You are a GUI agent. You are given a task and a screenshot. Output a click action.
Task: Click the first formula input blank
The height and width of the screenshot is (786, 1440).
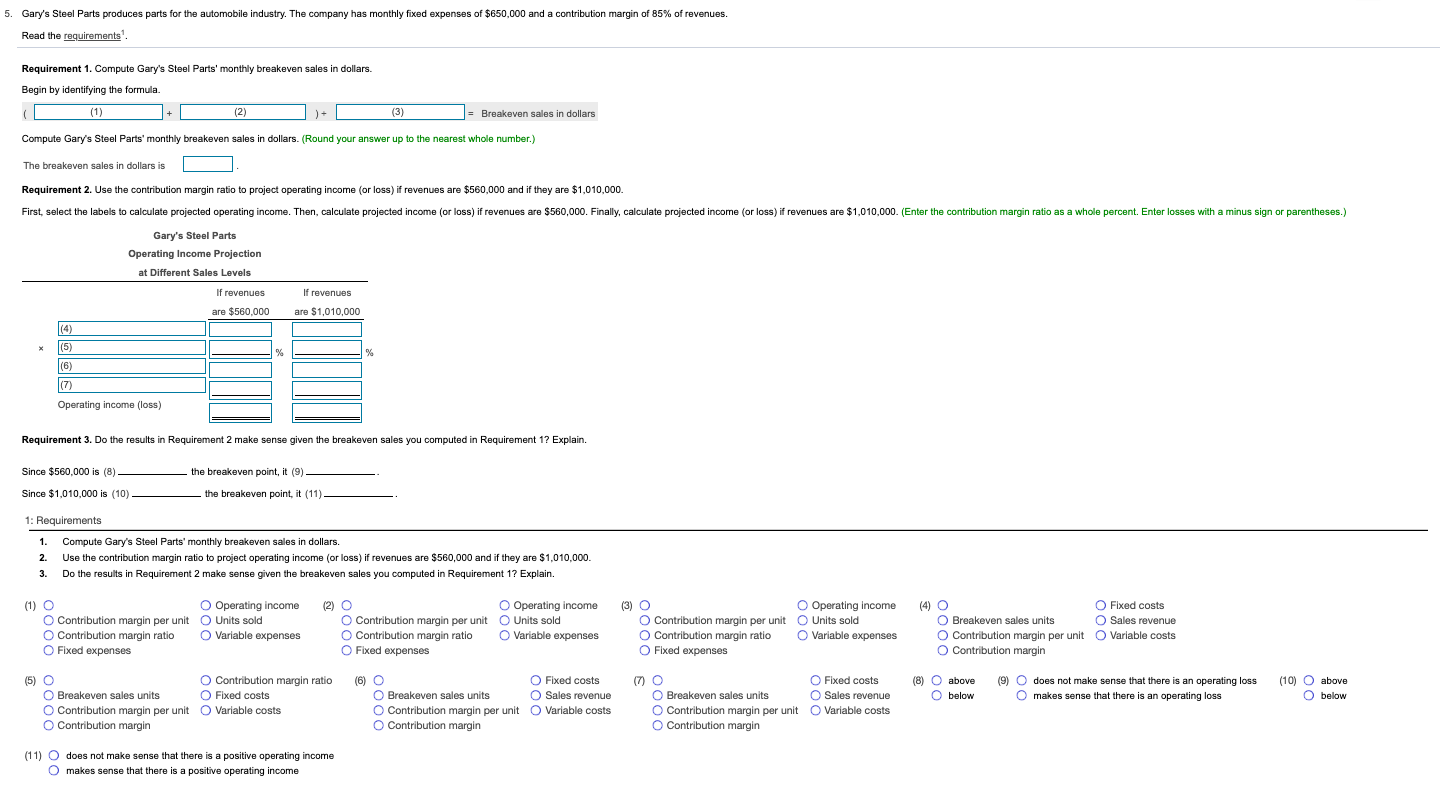point(97,111)
